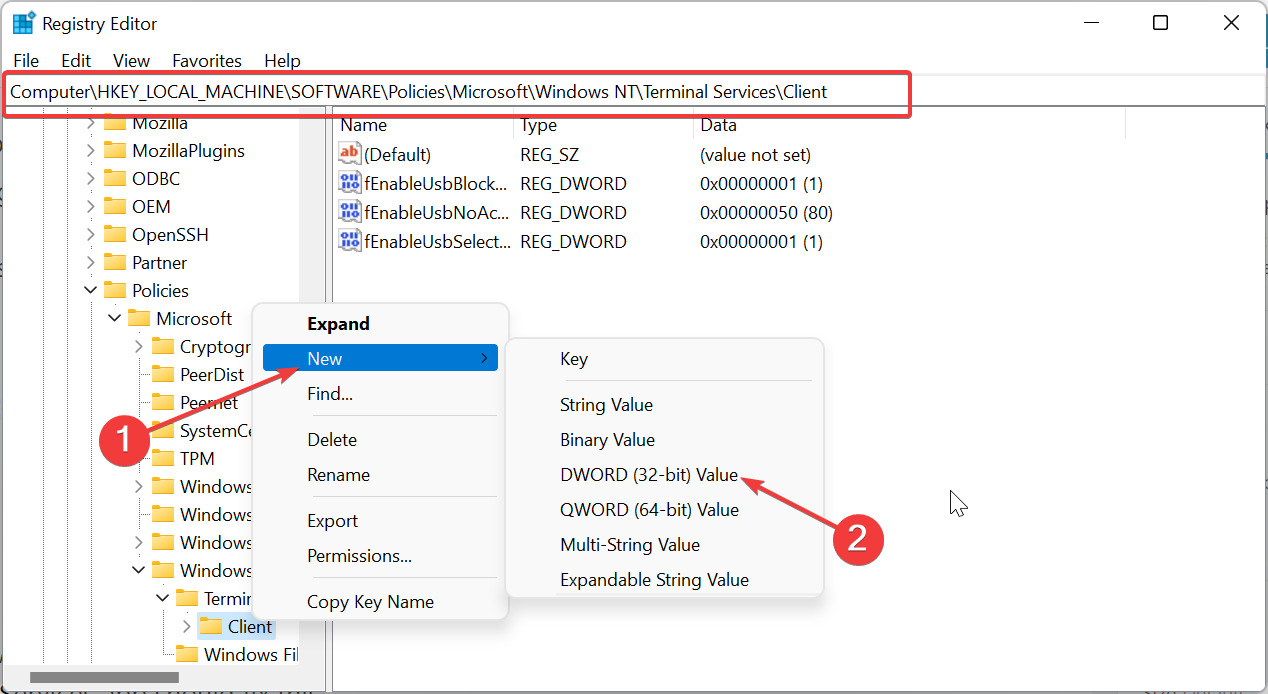1268x694 pixels.
Task: Open the Favorites menu
Action: point(207,61)
